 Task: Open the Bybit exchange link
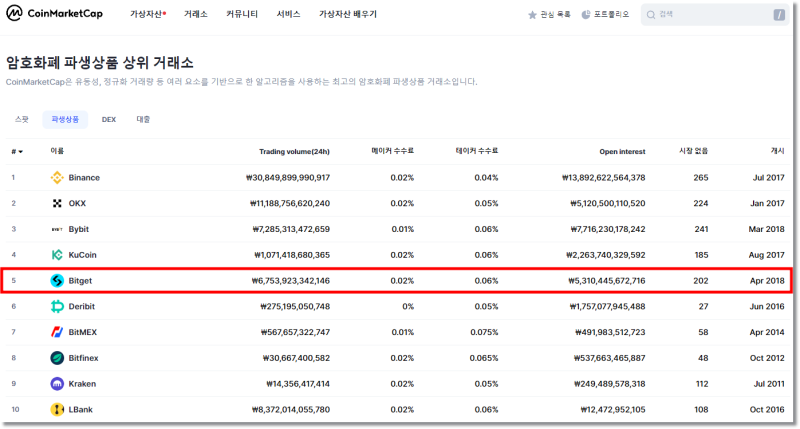click(79, 229)
